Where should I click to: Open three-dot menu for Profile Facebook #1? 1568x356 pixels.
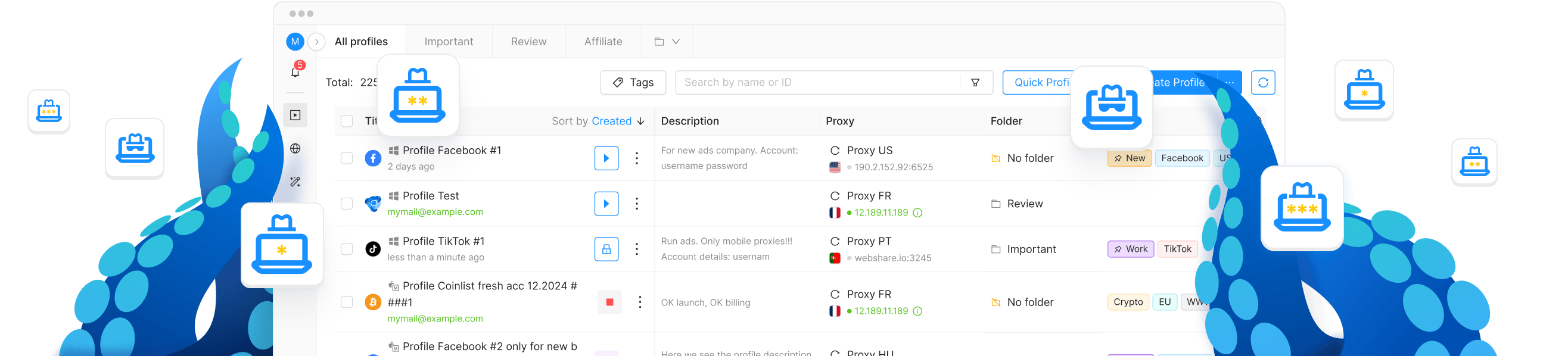(637, 158)
